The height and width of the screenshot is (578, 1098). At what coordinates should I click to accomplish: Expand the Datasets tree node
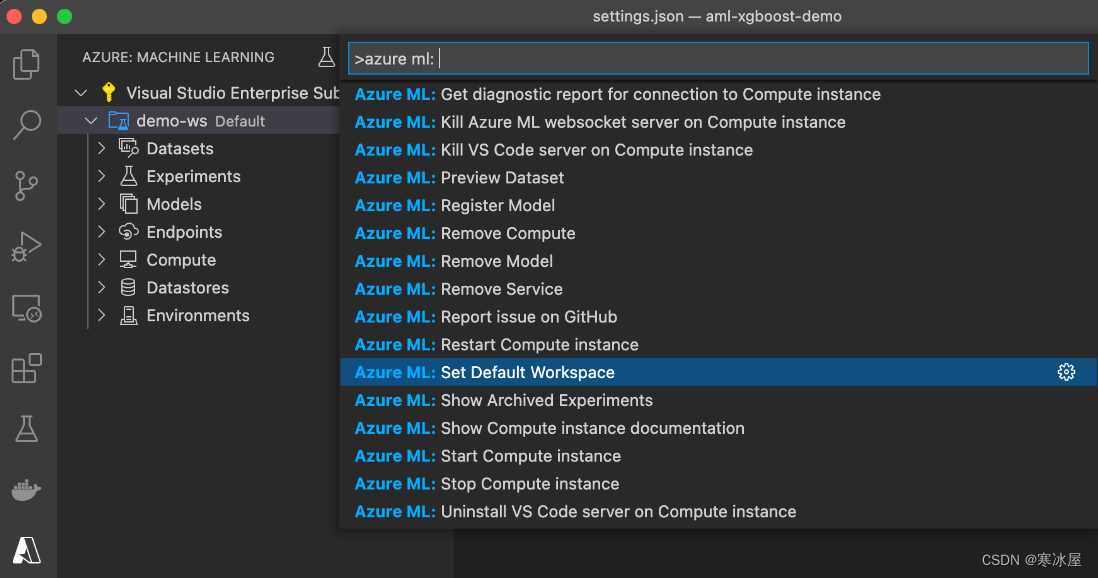click(x=101, y=149)
